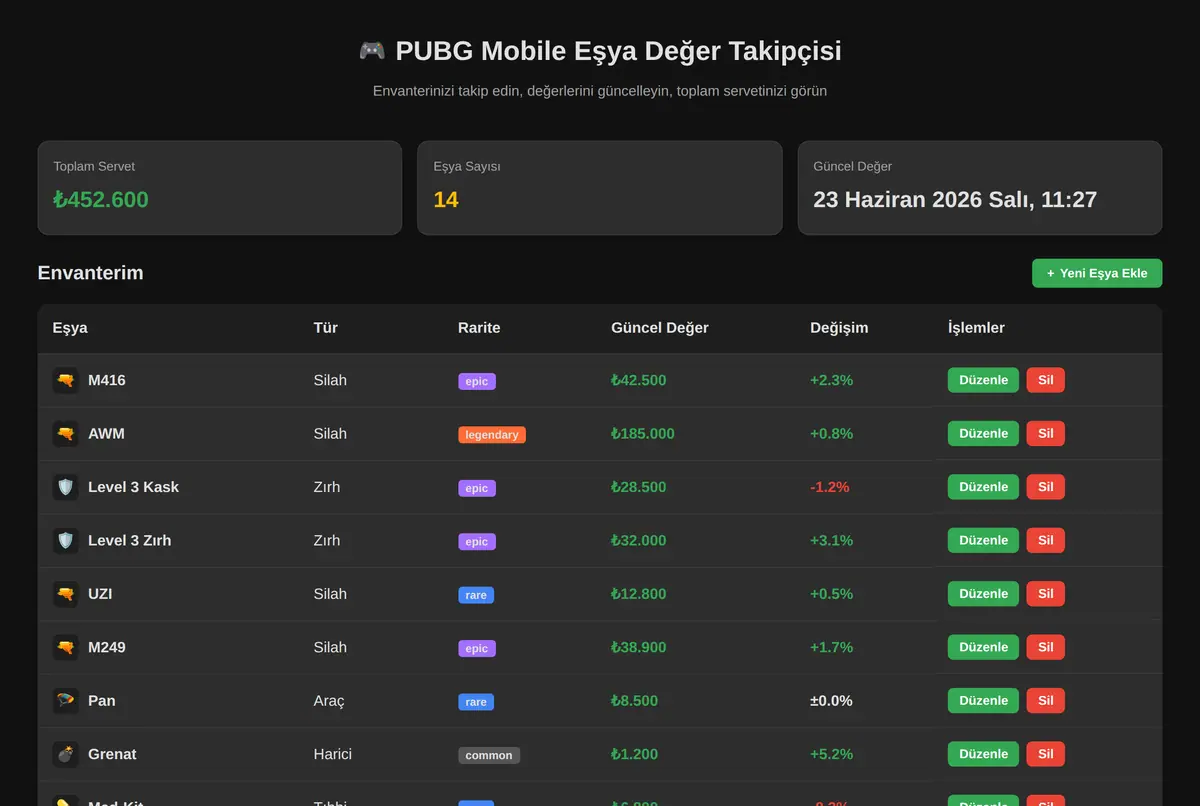The width and height of the screenshot is (1200, 806).
Task: Click the gamepad icon in the title
Action: 372,51
